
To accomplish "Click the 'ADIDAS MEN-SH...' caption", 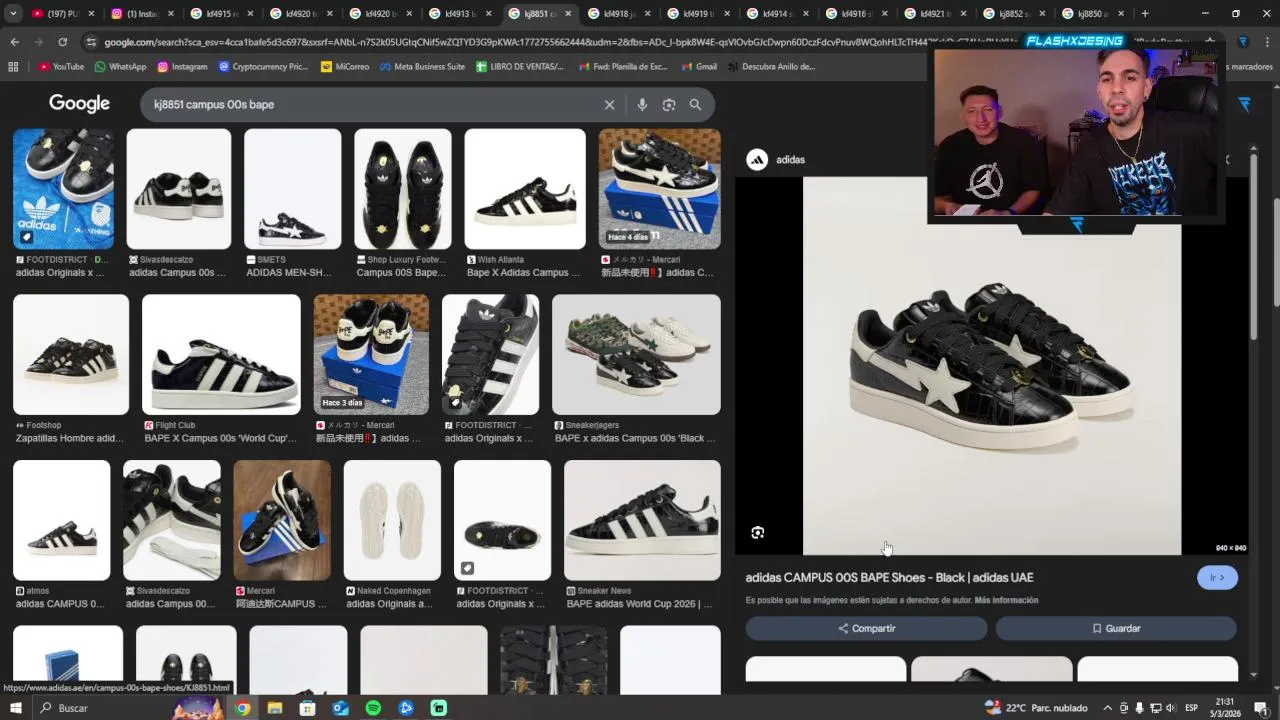I will pyautogui.click(x=289, y=272).
